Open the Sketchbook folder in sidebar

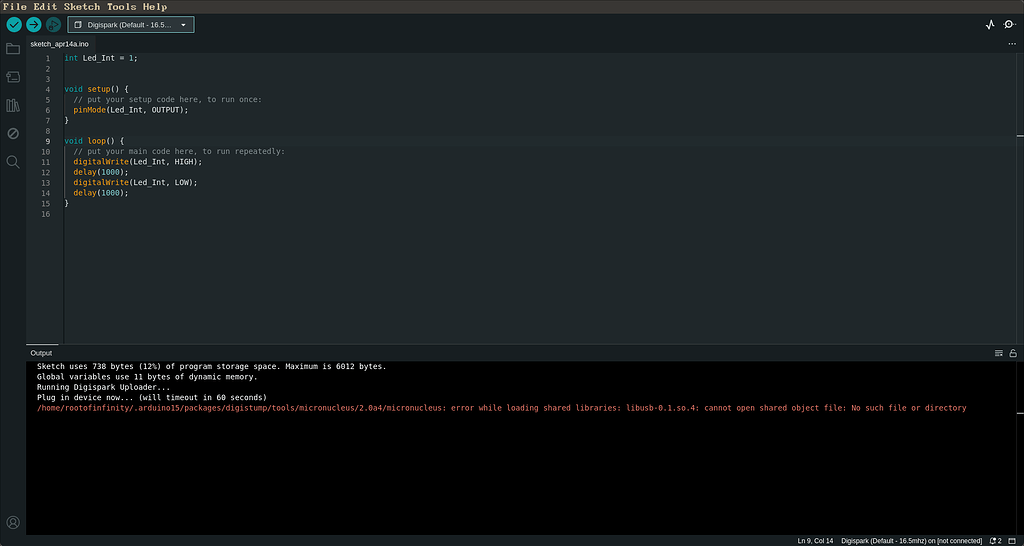(x=13, y=49)
